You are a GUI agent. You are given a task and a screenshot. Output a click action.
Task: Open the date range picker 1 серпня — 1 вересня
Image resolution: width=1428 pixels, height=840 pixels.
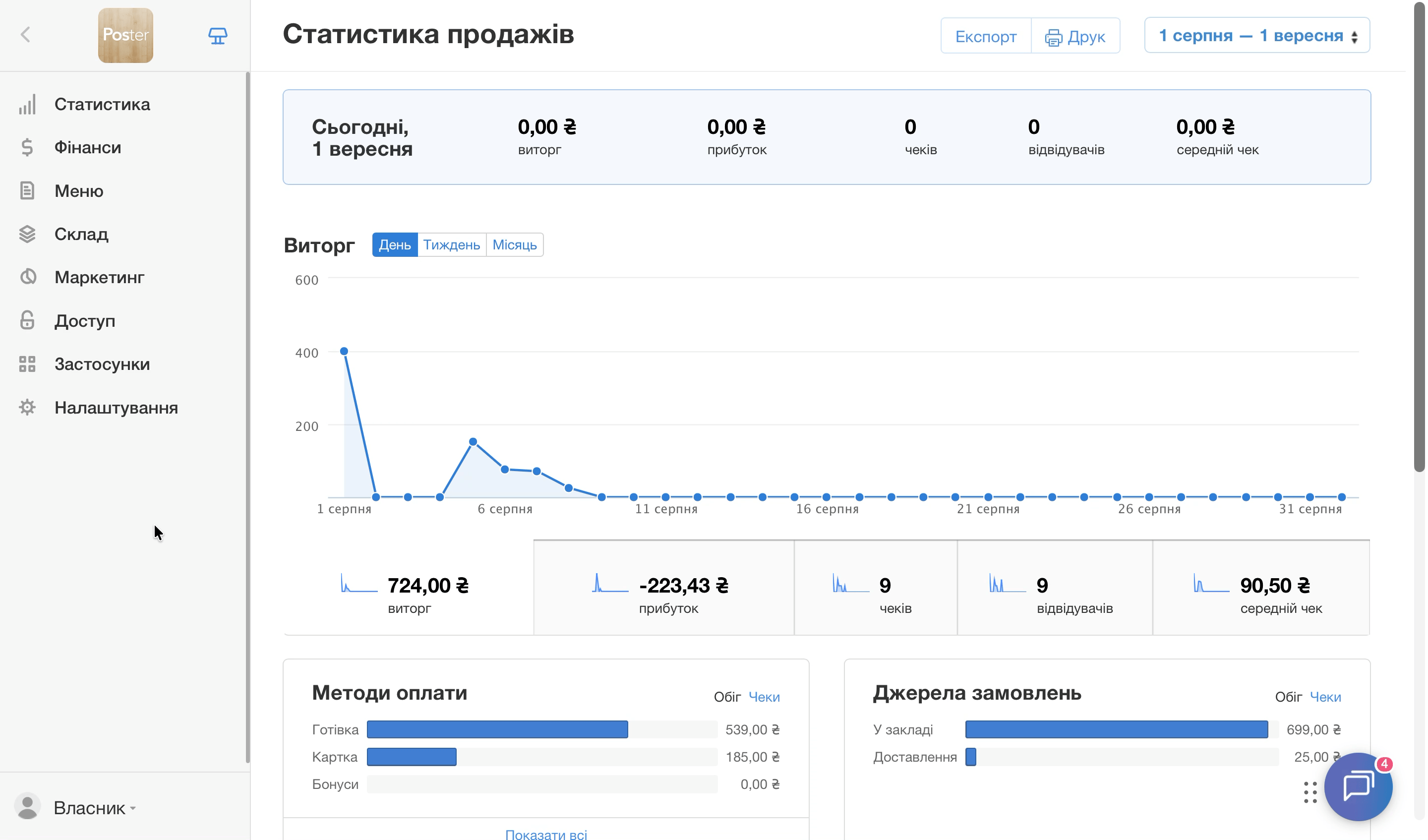coord(1256,35)
